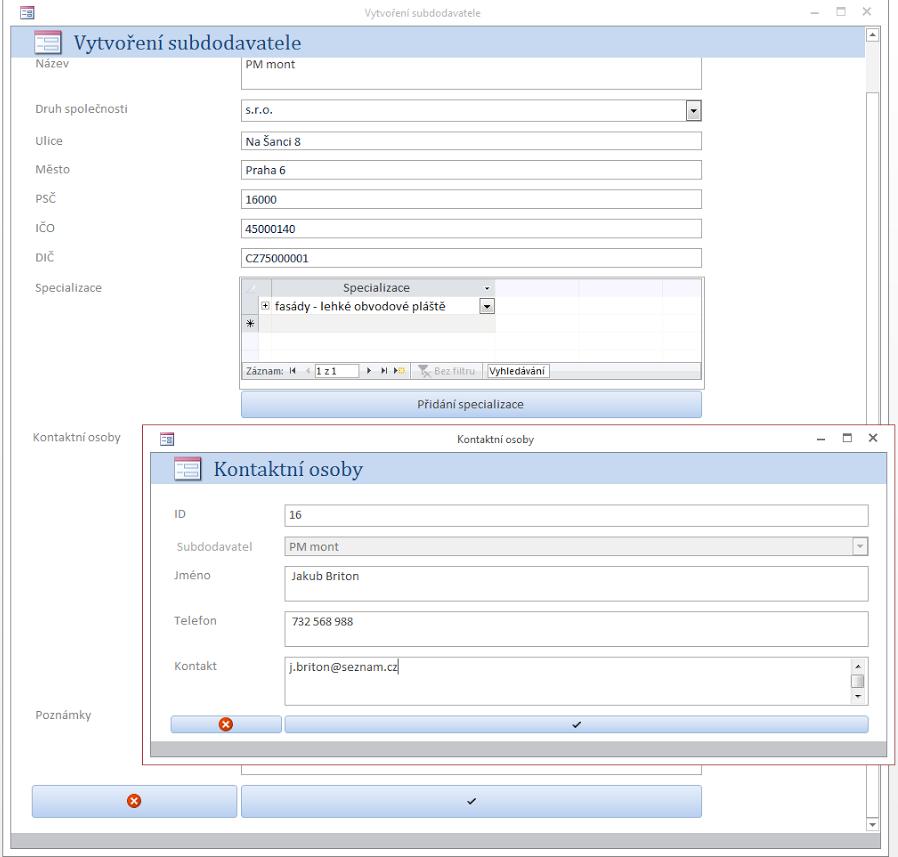Click the Město field Praha 6
Image resolution: width=898 pixels, height=857 pixels.
pos(471,170)
